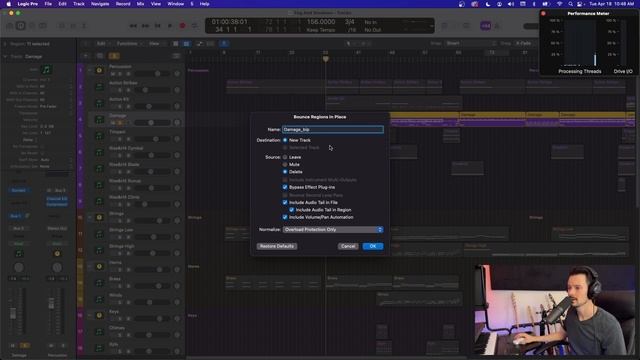The width and height of the screenshot is (640, 360).
Task: Click the red Record button
Action: (182, 26)
